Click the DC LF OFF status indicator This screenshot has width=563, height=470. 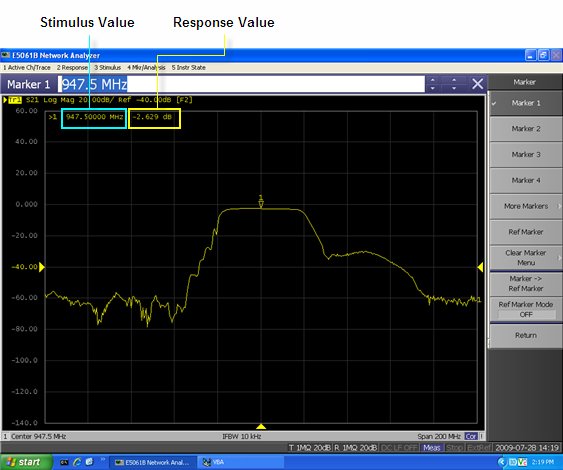tap(399, 448)
